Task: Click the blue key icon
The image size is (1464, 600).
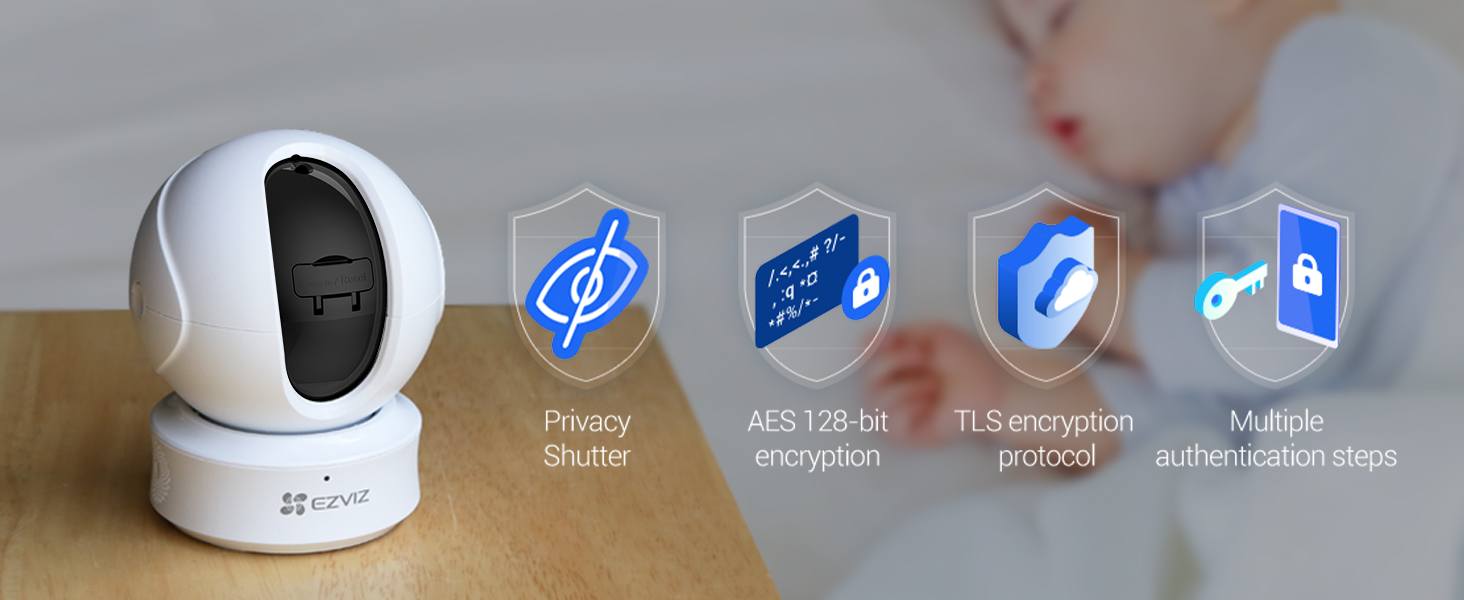Action: coord(1231,291)
